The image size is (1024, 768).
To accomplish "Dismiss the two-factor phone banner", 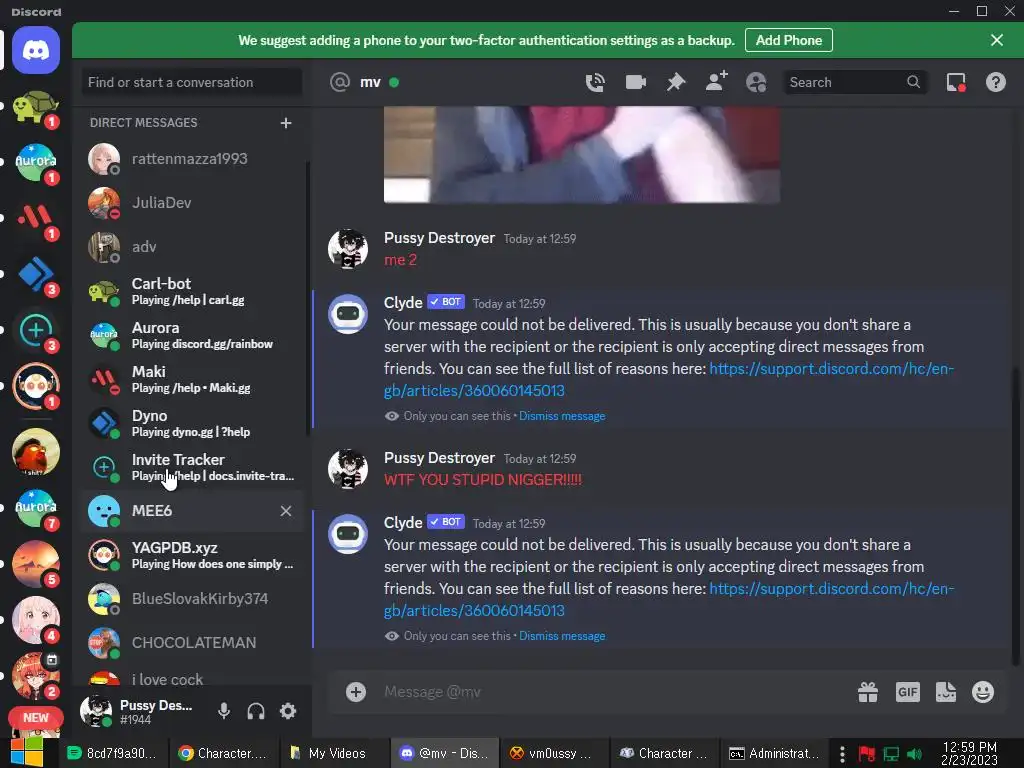I will [x=997, y=40].
